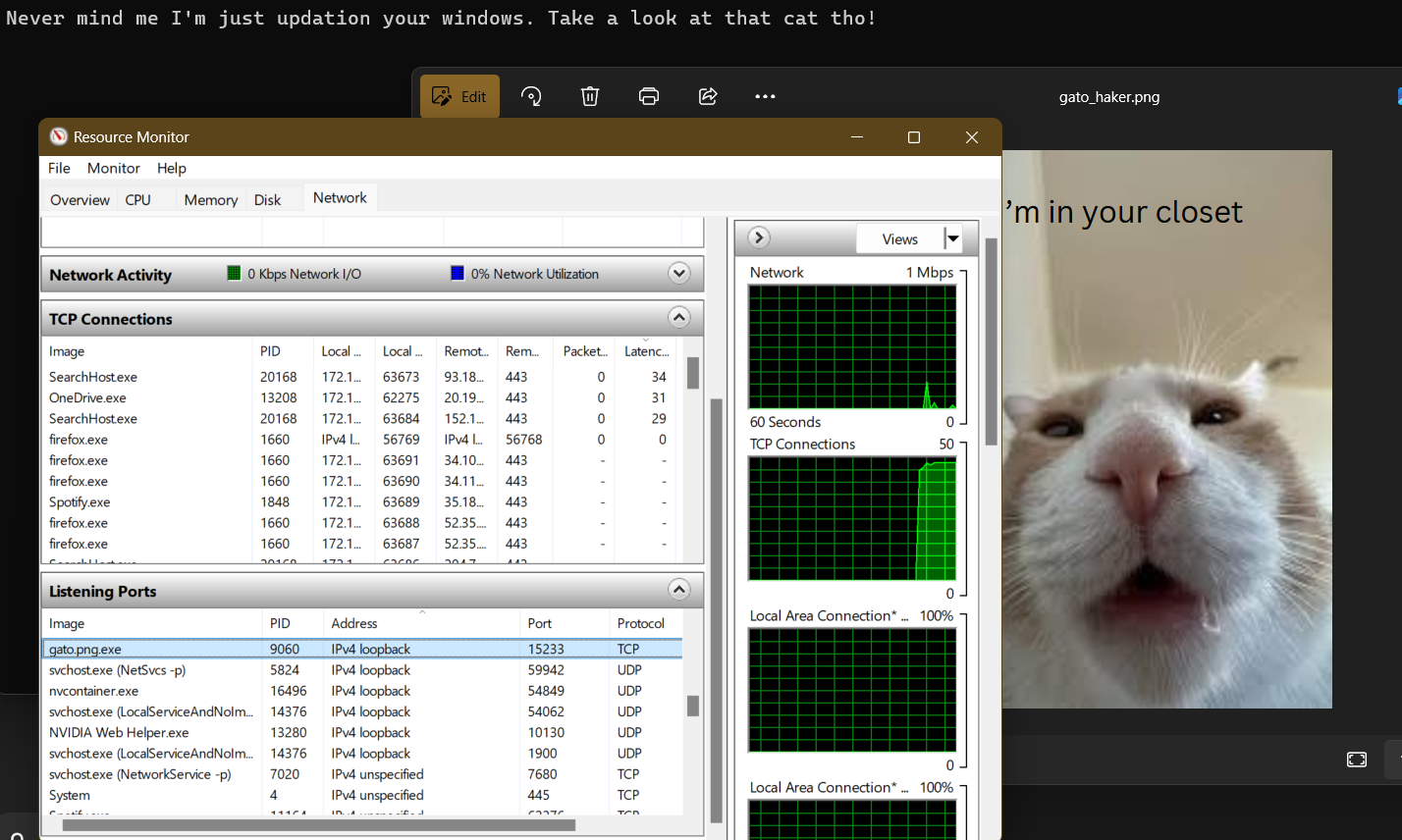Select the Edit pencil icon in Photos
1402x840 pixels.
[458, 95]
